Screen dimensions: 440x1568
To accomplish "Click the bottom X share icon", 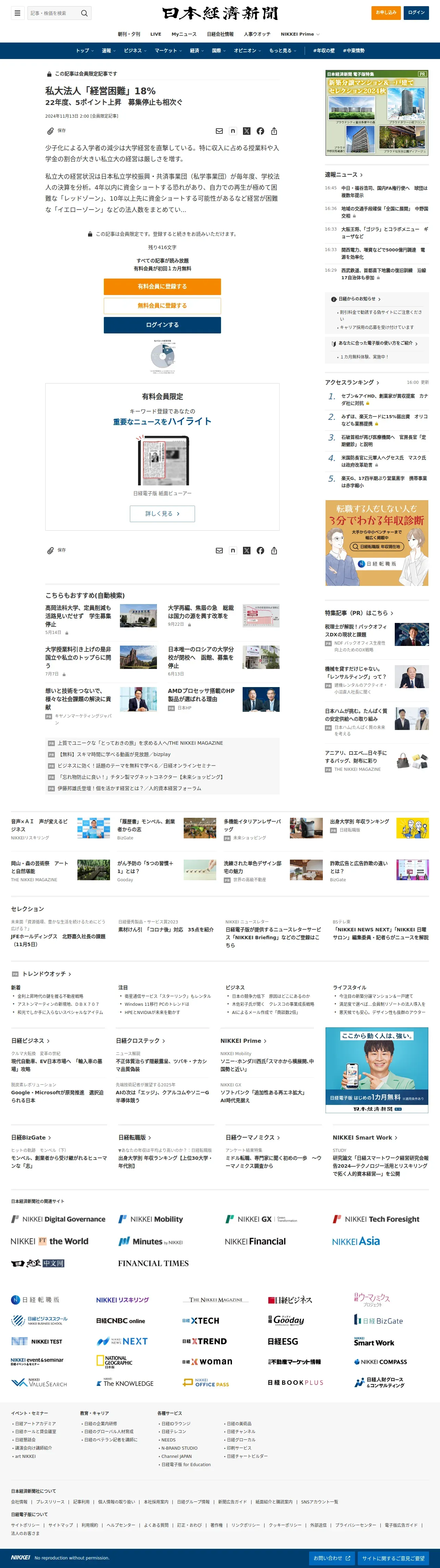I will pyautogui.click(x=247, y=550).
